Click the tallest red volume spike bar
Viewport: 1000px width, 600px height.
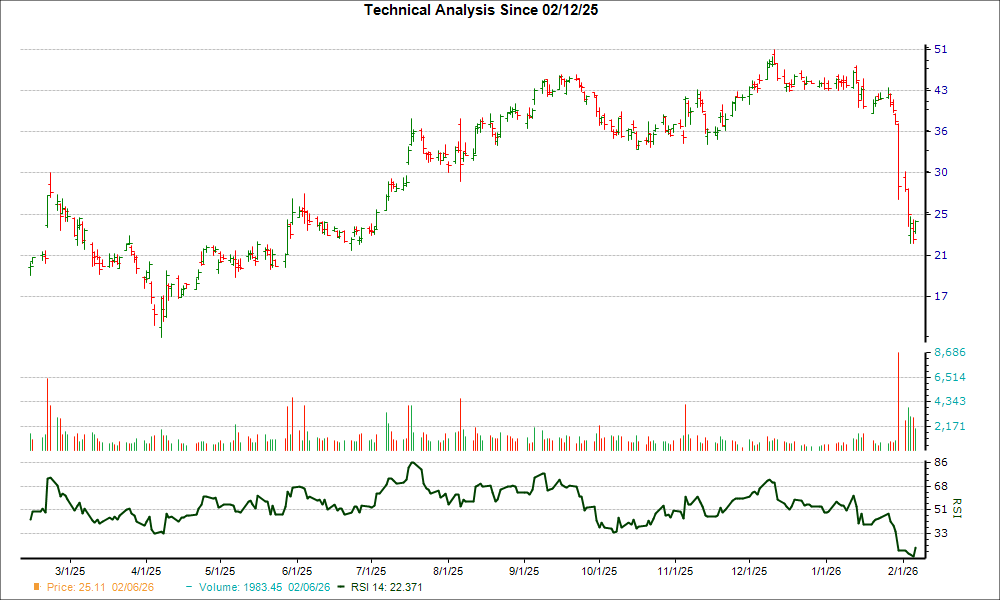(x=897, y=398)
